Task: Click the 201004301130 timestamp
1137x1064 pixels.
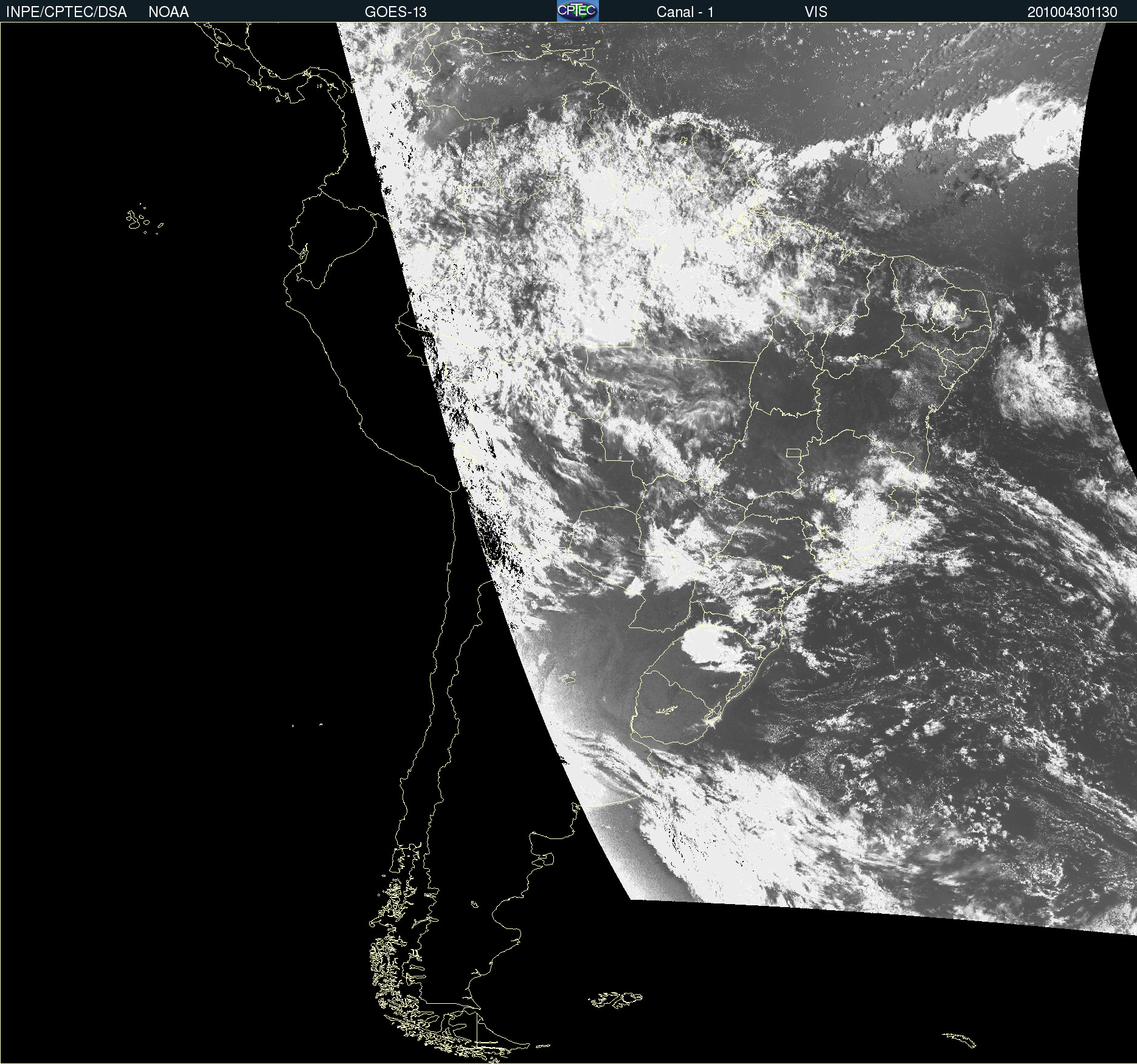Action: tap(1073, 12)
